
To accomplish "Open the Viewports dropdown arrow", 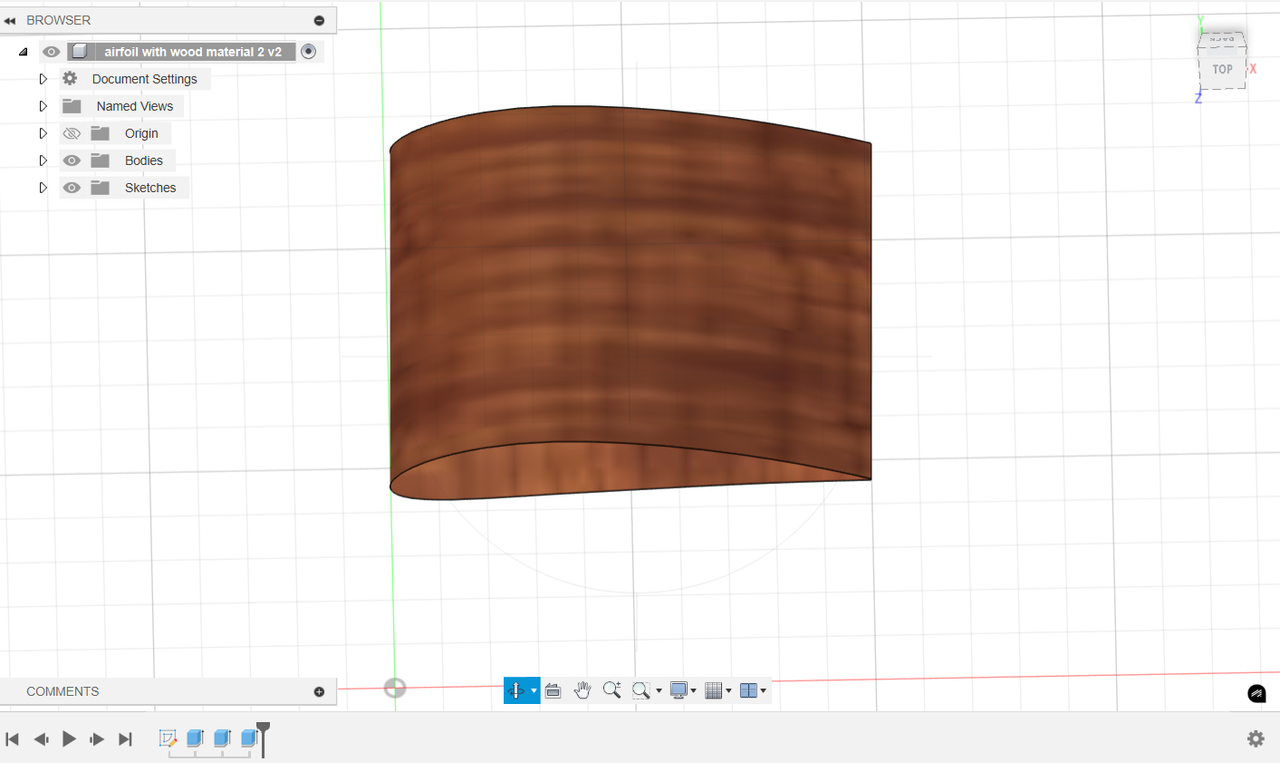I will pyautogui.click(x=763, y=691).
